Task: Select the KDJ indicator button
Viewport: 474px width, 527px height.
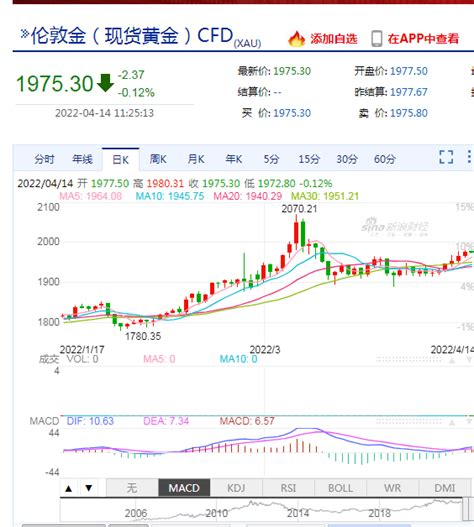Action: point(236,488)
